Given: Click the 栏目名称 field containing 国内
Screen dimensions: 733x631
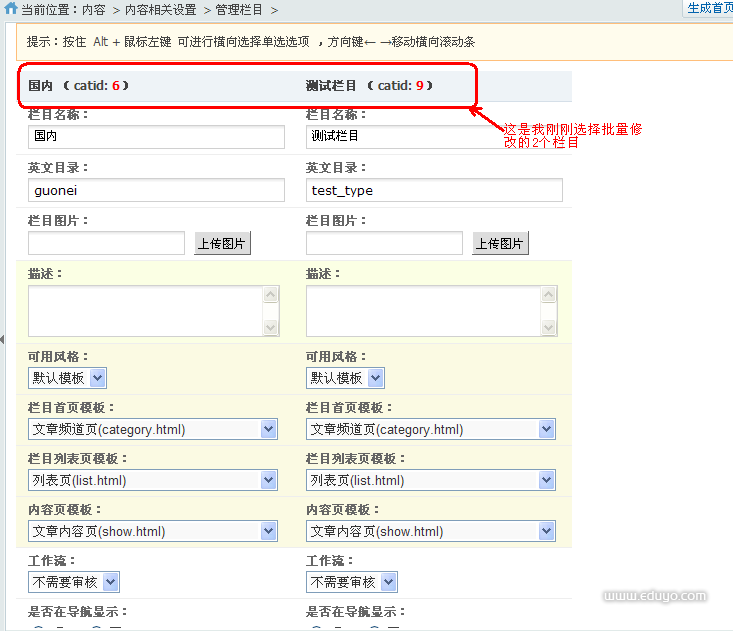Looking at the screenshot, I should pyautogui.click(x=156, y=136).
